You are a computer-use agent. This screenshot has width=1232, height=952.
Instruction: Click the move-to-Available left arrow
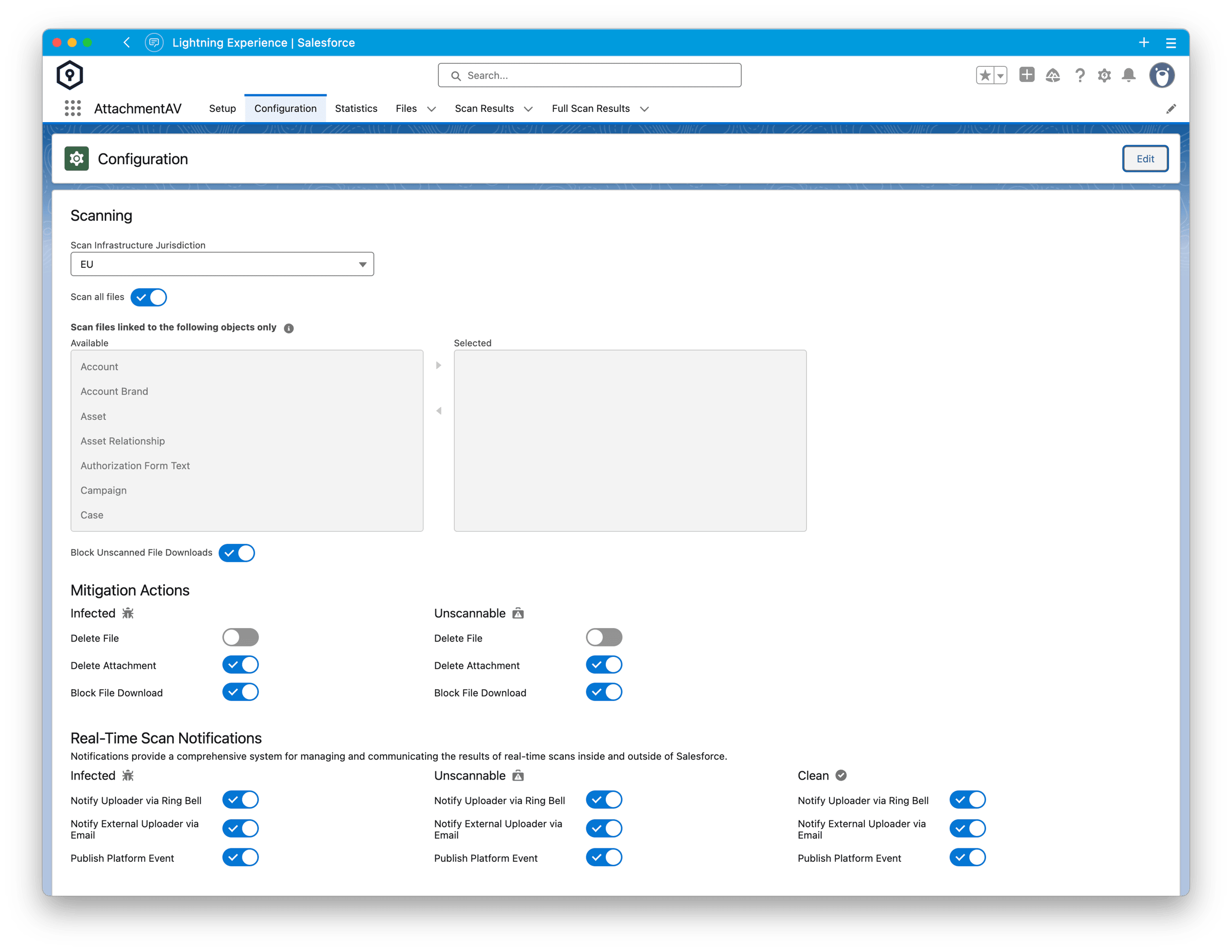[x=438, y=411]
